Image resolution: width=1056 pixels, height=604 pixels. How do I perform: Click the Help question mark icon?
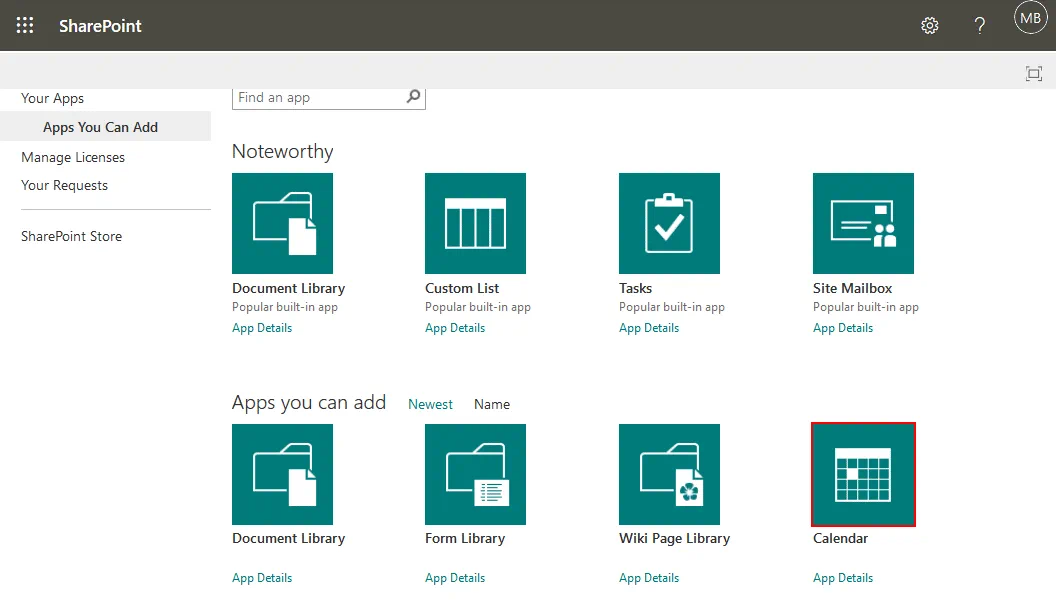point(980,26)
